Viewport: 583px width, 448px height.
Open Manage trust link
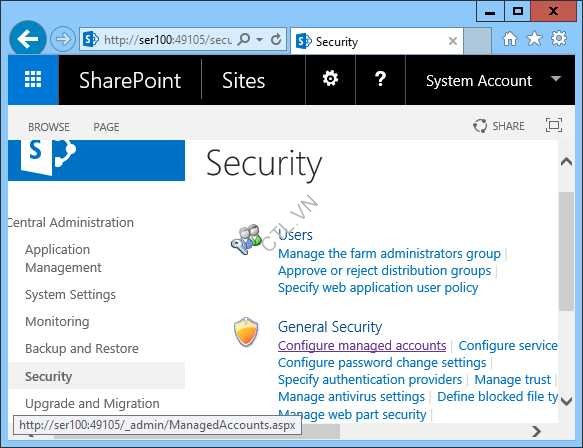point(512,380)
